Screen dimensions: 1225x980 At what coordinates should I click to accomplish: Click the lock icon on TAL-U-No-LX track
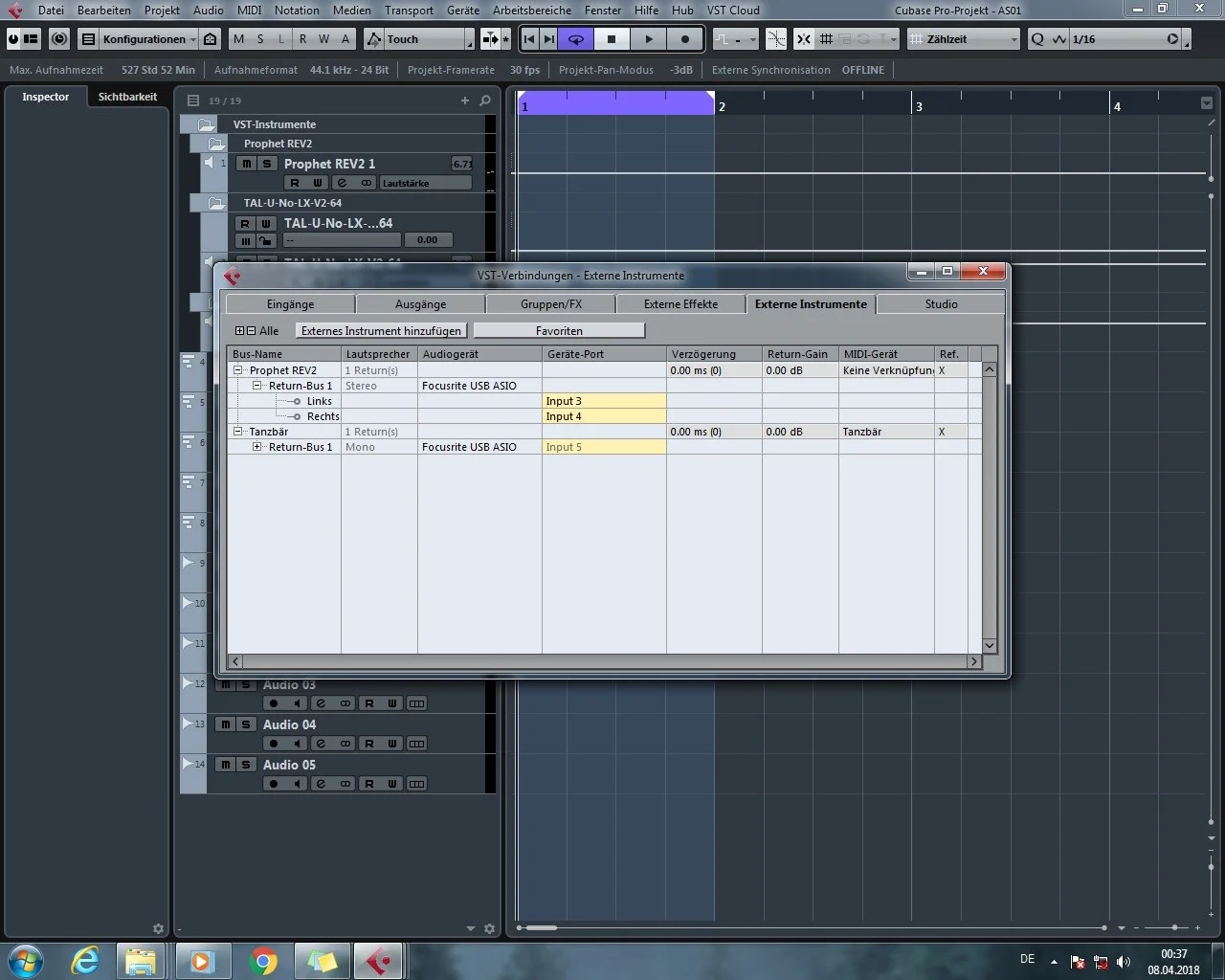267,240
